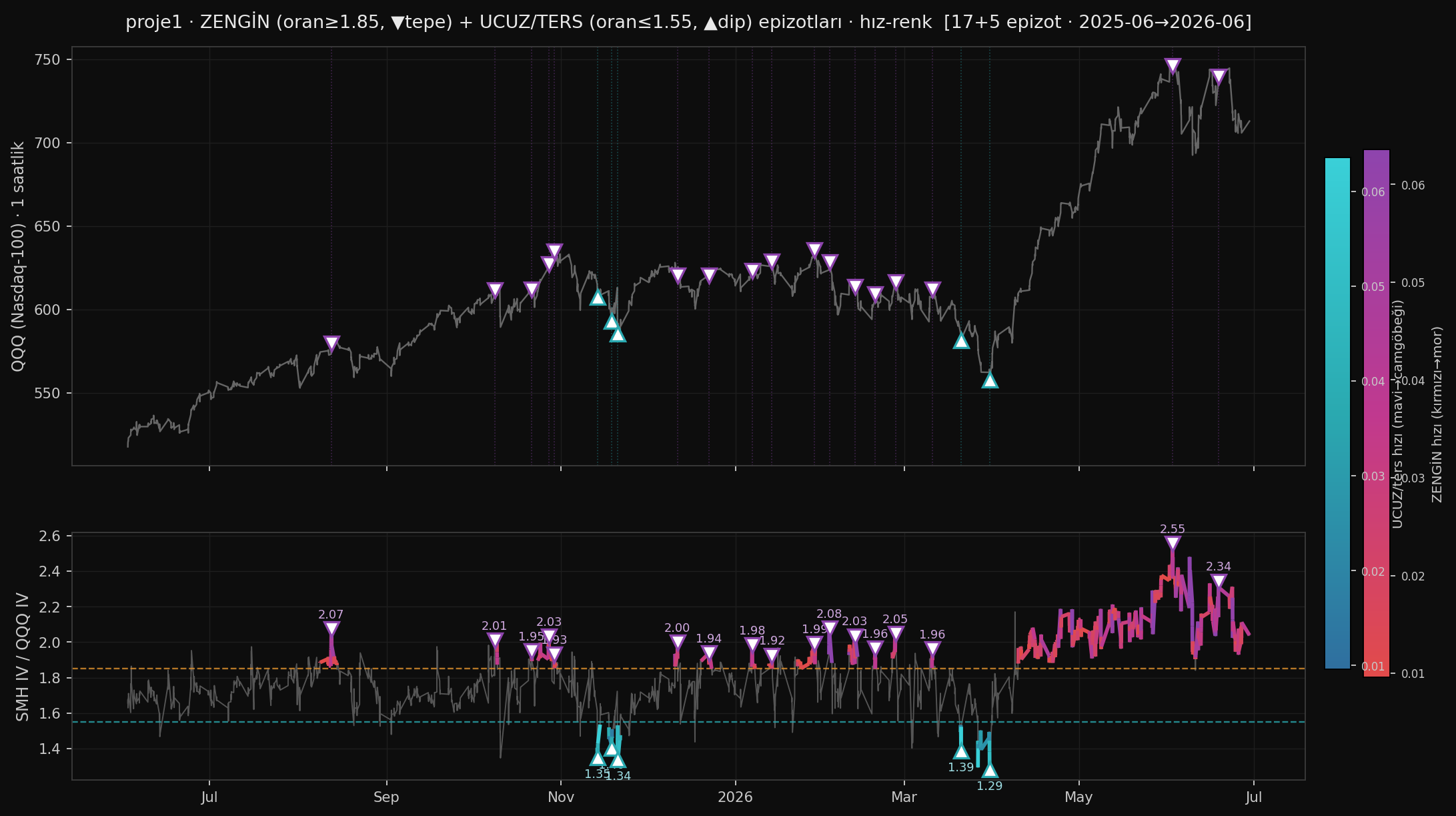This screenshot has height=816, width=1456.
Task: Click the SMH IV / QQQ IV axis label
Action: [x=23, y=657]
